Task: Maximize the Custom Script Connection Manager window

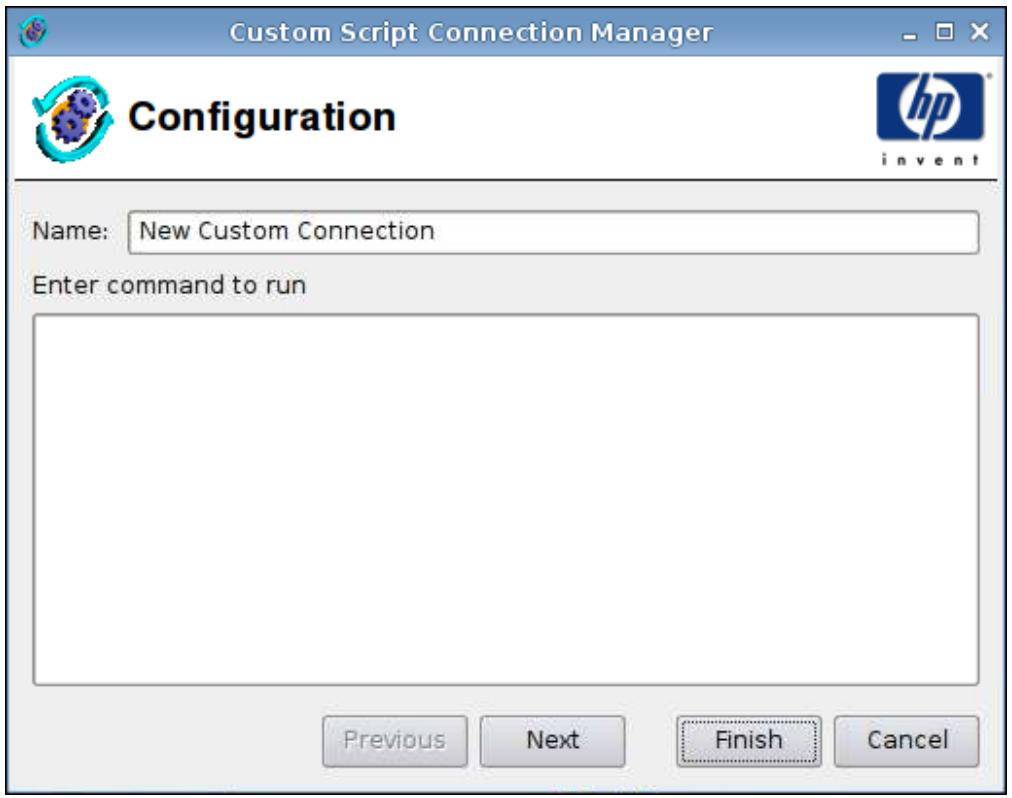Action: 944,32
